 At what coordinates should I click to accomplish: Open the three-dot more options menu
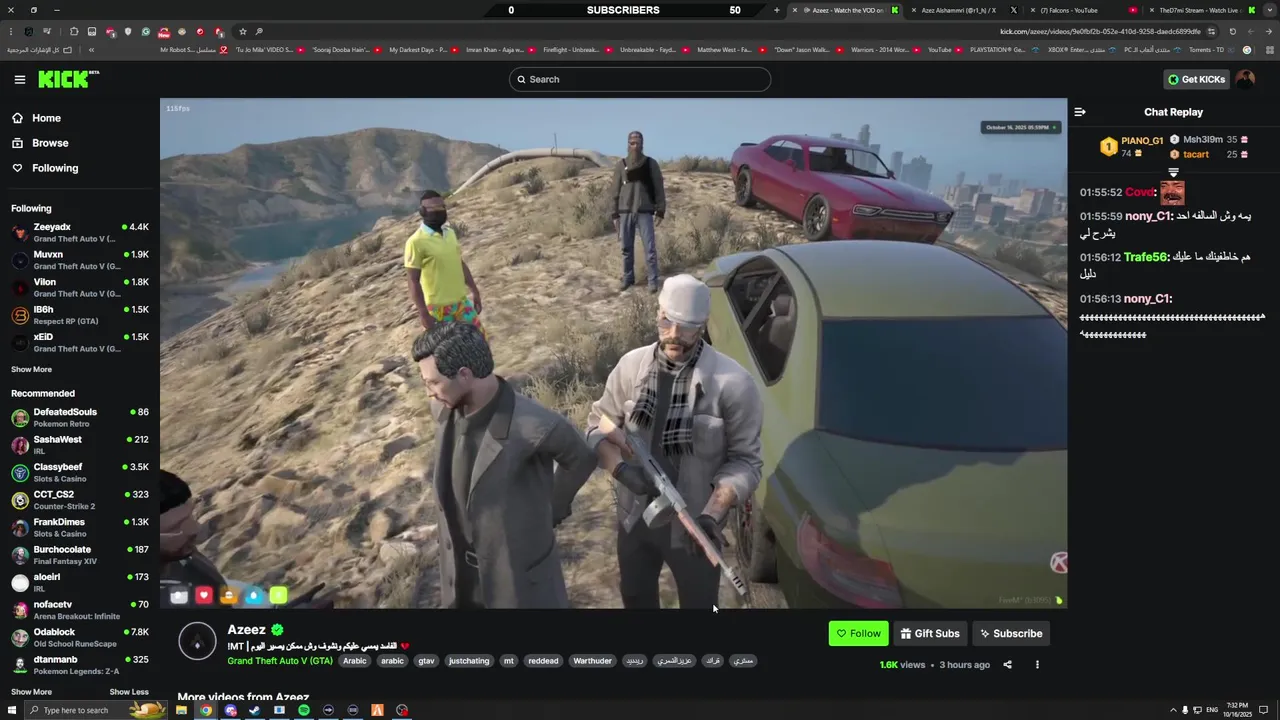click(1037, 665)
